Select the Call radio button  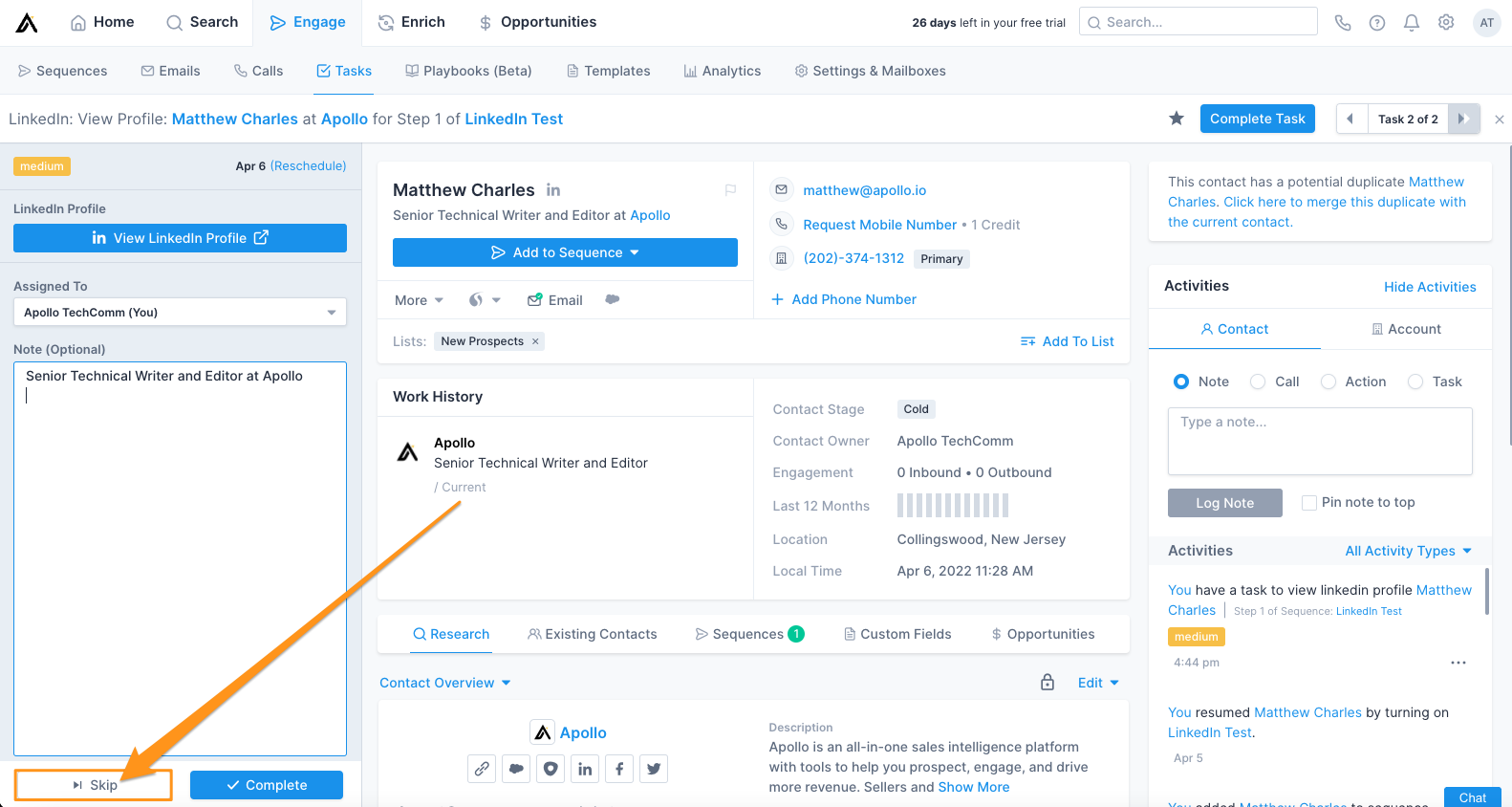[1258, 382]
